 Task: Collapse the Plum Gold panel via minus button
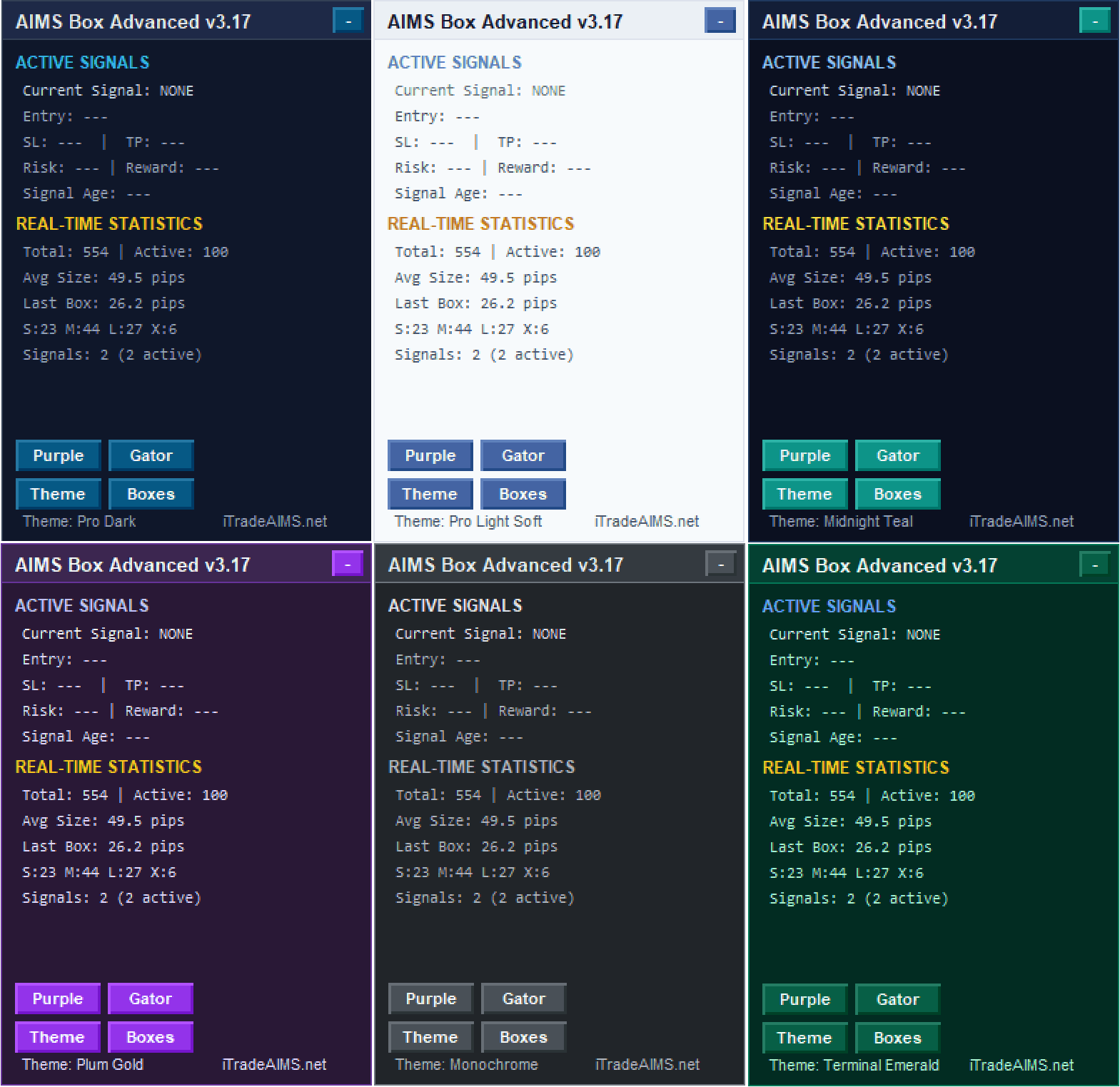(x=348, y=564)
